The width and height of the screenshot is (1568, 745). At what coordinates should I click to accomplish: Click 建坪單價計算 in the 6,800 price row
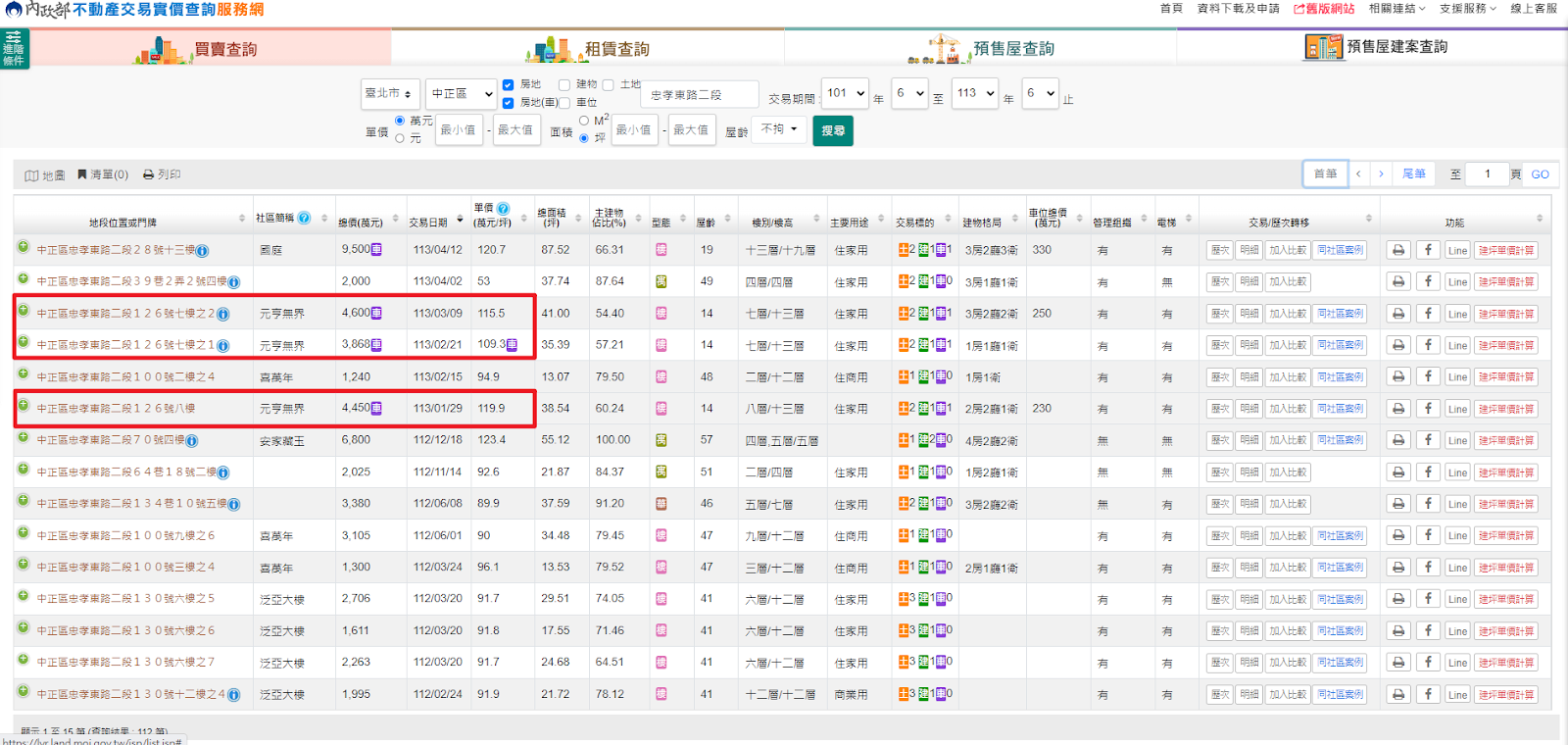tap(1506, 440)
